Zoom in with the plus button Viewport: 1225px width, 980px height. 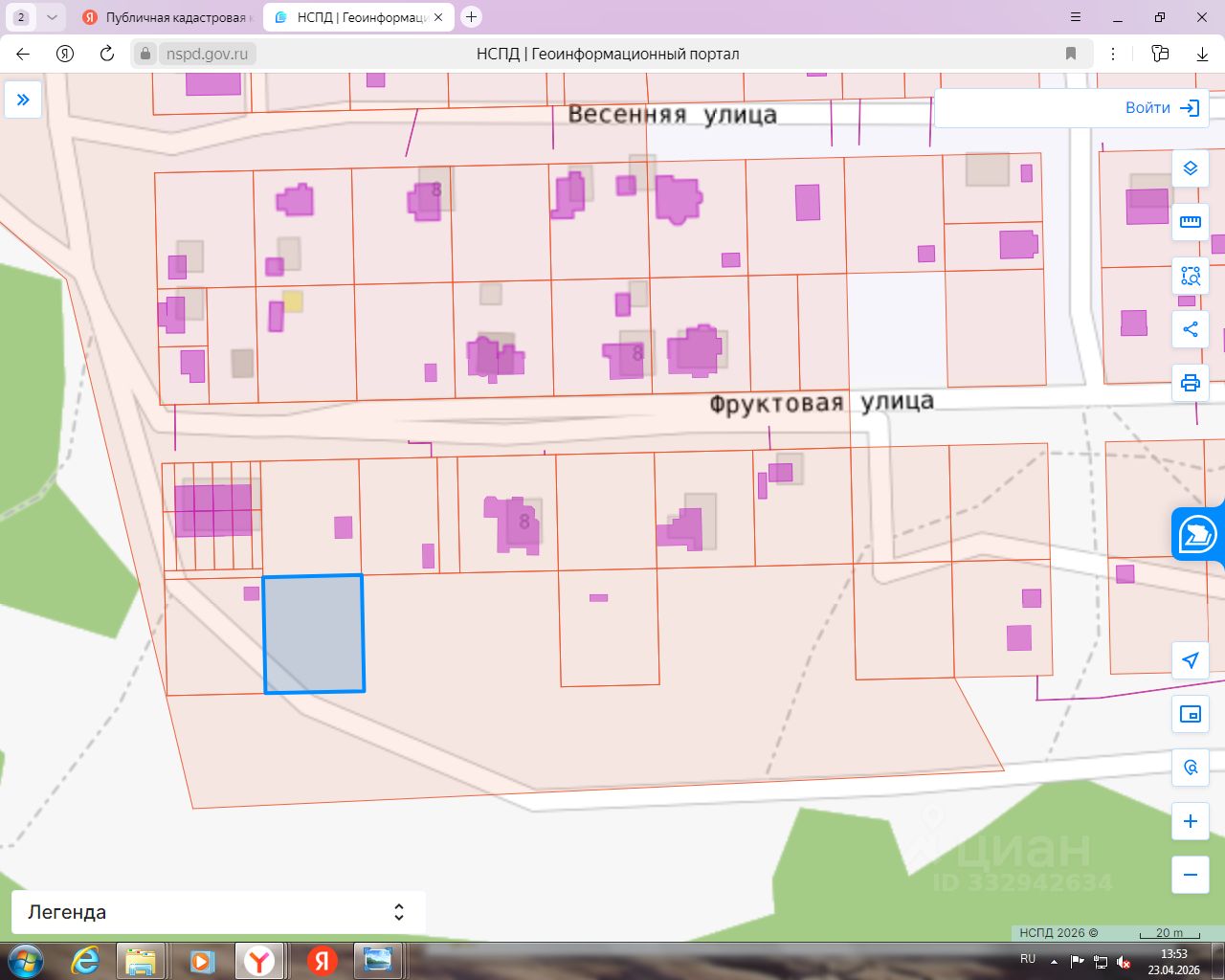click(x=1190, y=821)
